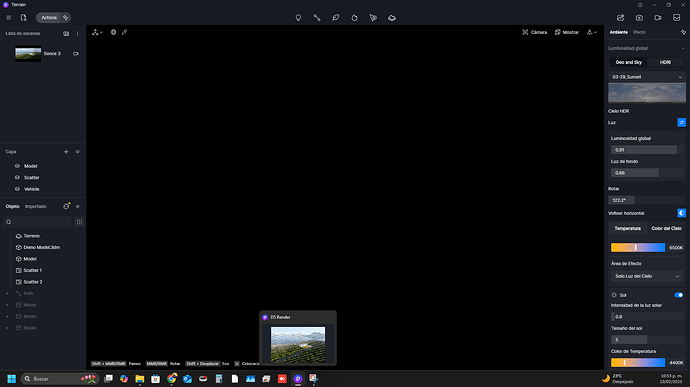The width and height of the screenshot is (690, 387).
Task: Toggle visibility of the Scatter layer
Action: [x=17, y=177]
